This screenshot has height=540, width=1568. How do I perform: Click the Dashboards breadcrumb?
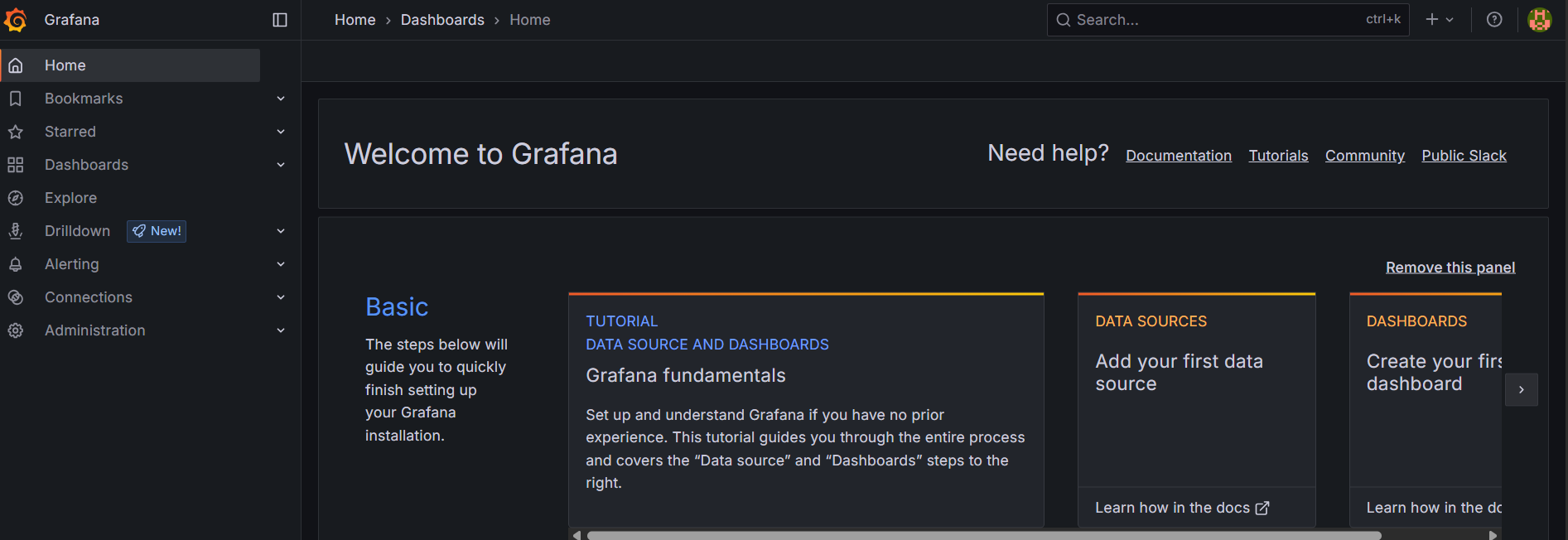(442, 20)
